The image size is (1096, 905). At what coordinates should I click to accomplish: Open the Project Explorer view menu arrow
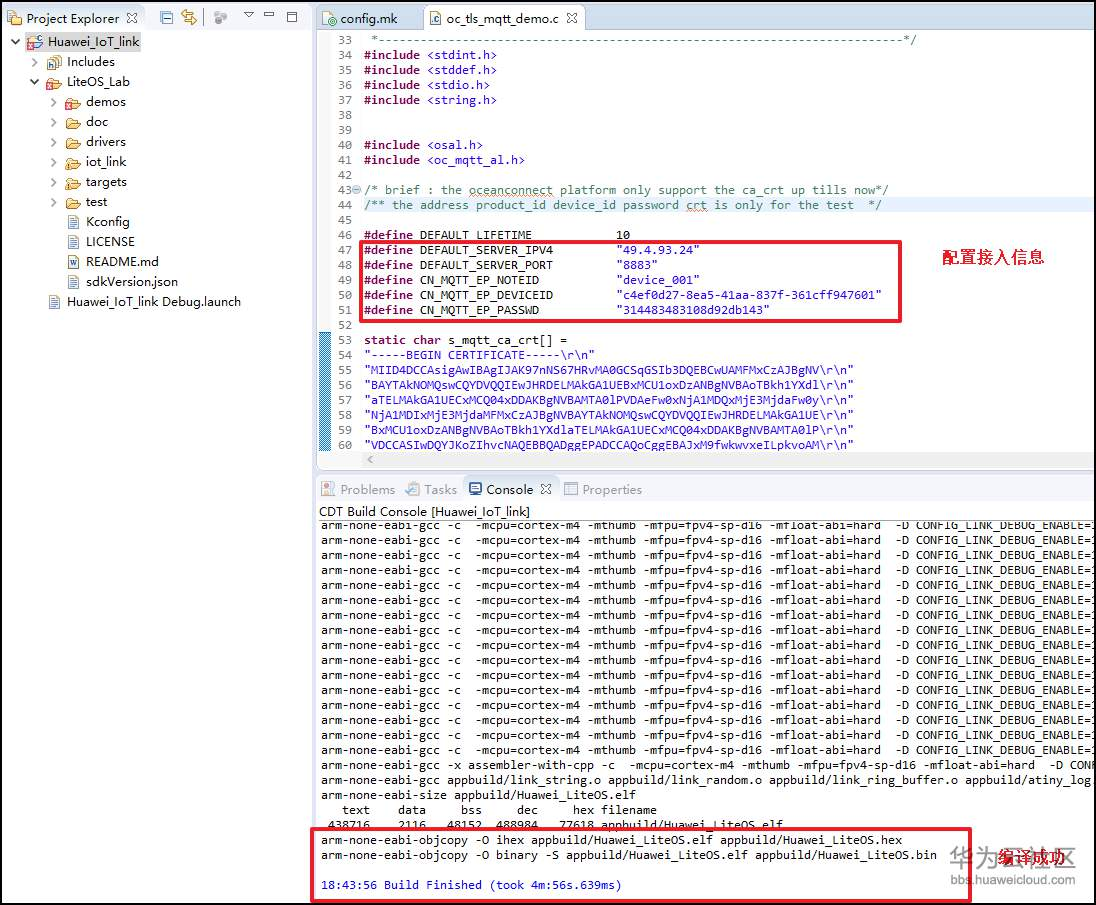tap(248, 14)
